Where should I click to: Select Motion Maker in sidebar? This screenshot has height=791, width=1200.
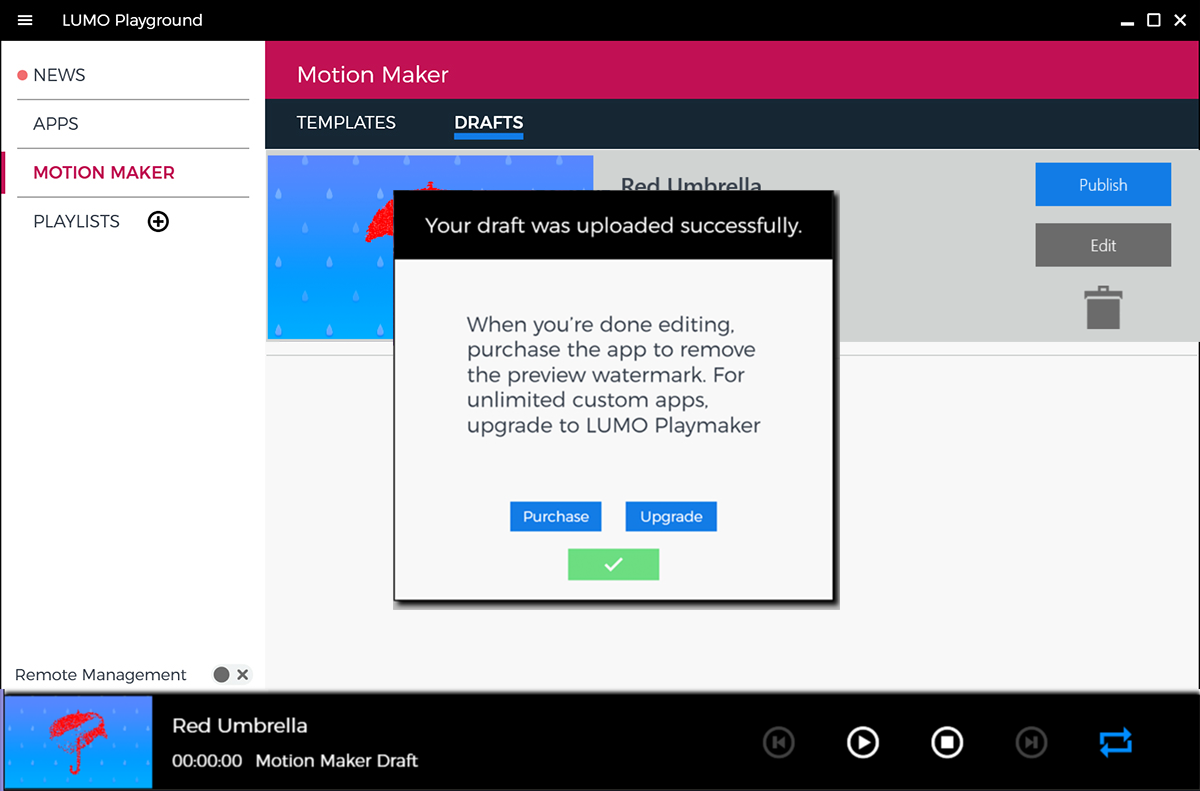tap(104, 173)
